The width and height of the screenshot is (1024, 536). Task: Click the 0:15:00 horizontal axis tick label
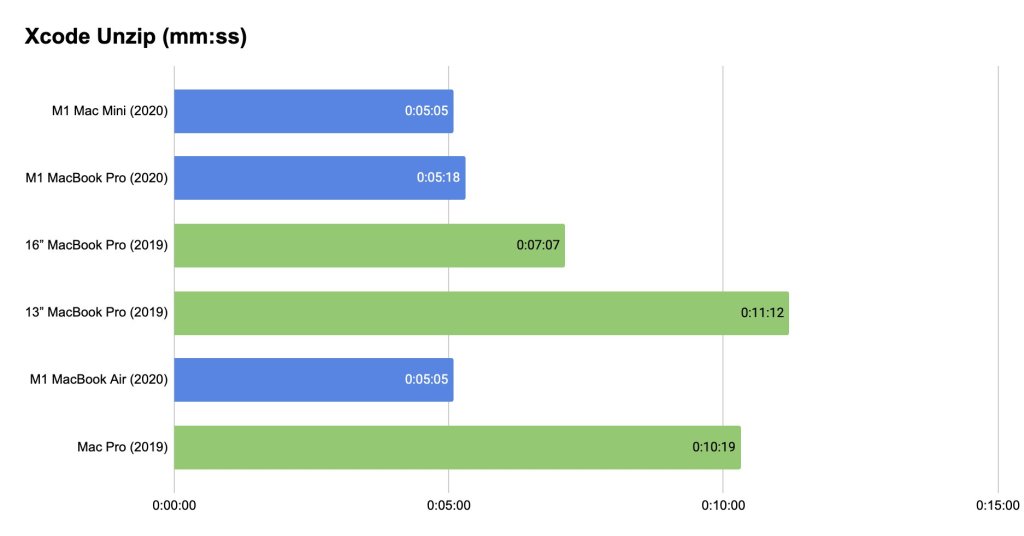[997, 506]
